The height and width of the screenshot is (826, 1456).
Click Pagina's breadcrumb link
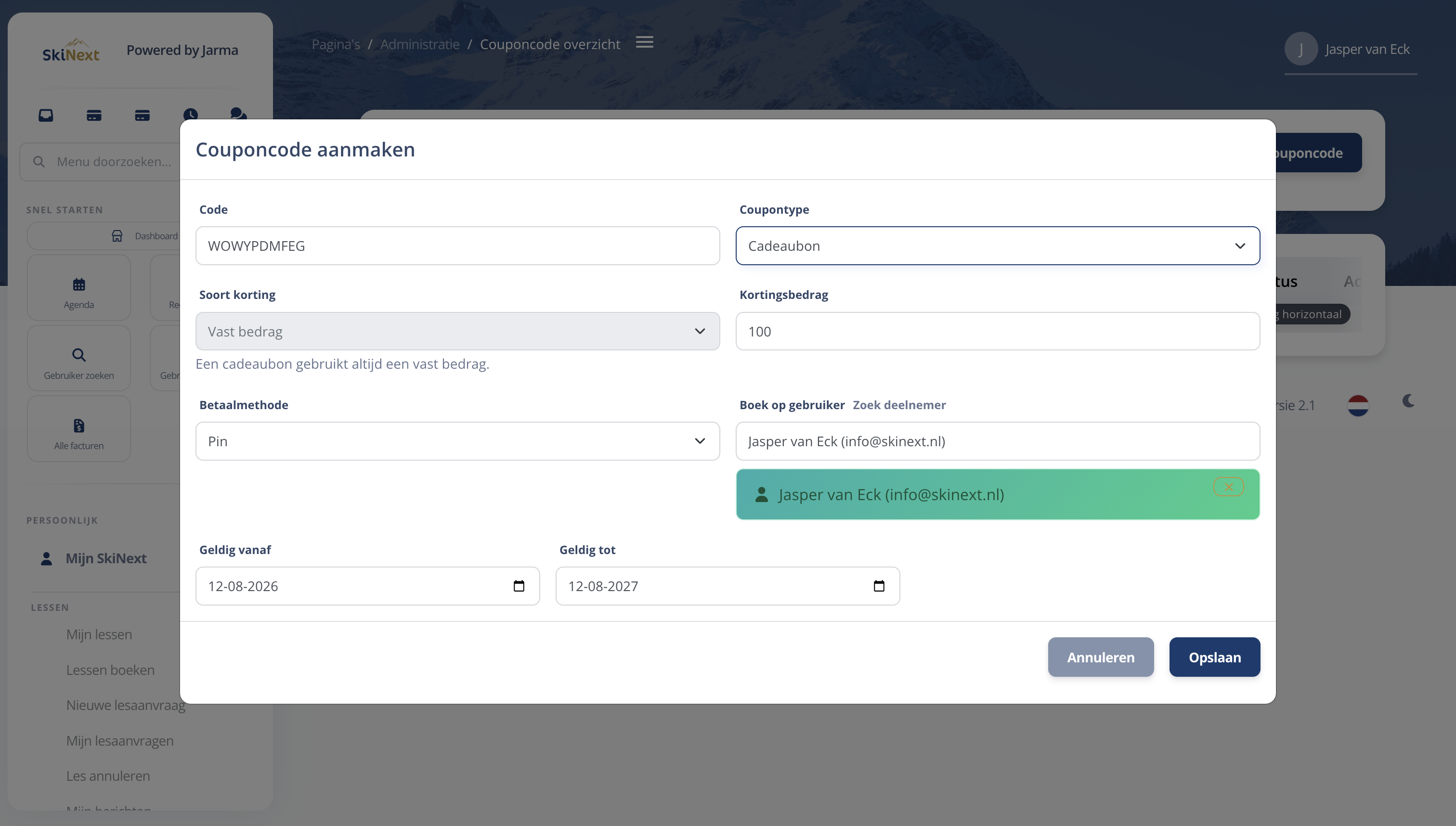[335, 44]
